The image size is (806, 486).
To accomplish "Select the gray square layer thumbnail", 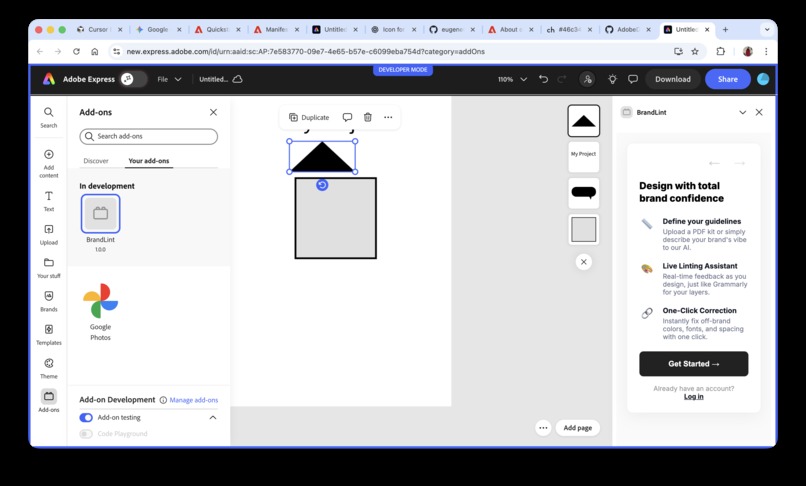I will coord(583,229).
